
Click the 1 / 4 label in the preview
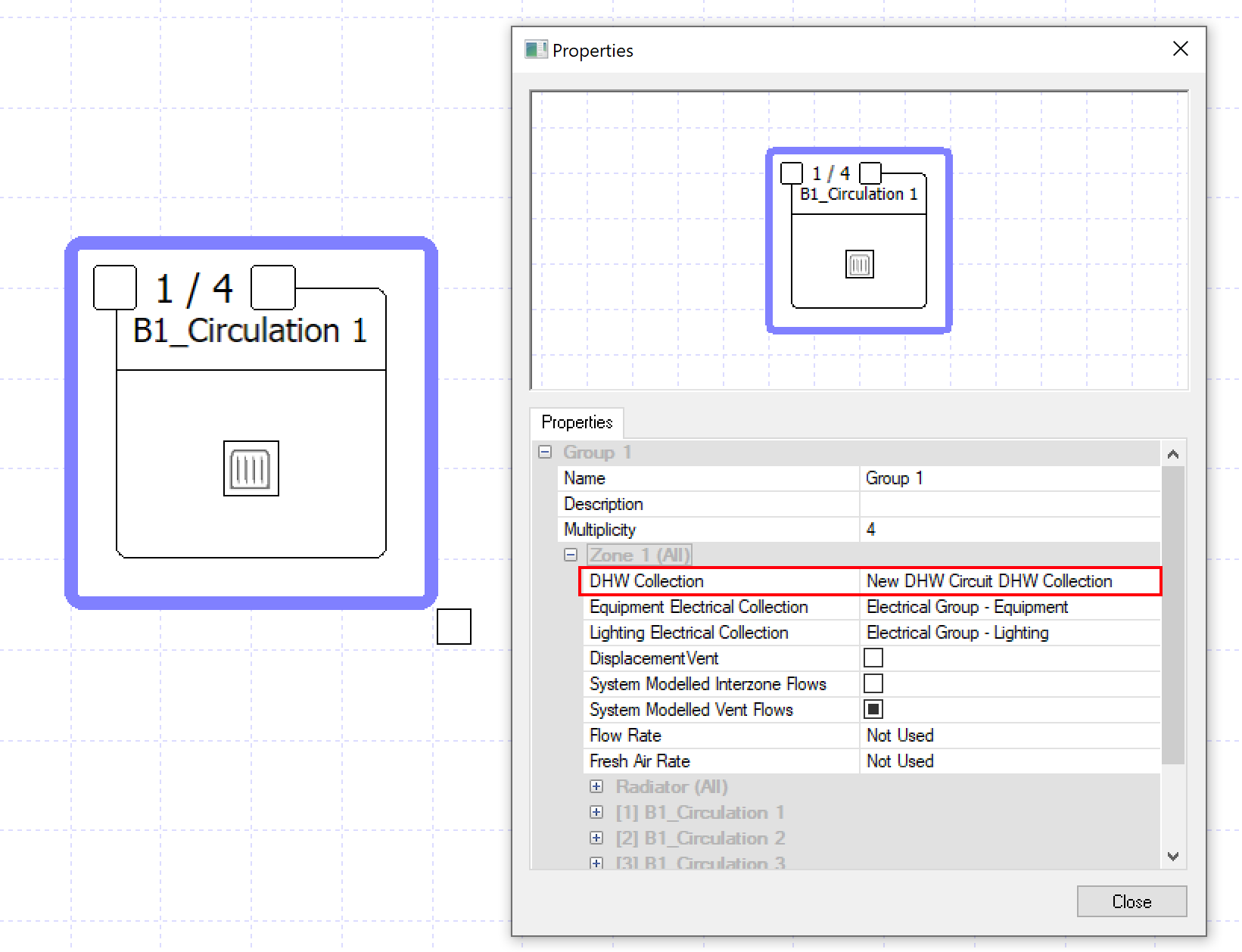[831, 173]
